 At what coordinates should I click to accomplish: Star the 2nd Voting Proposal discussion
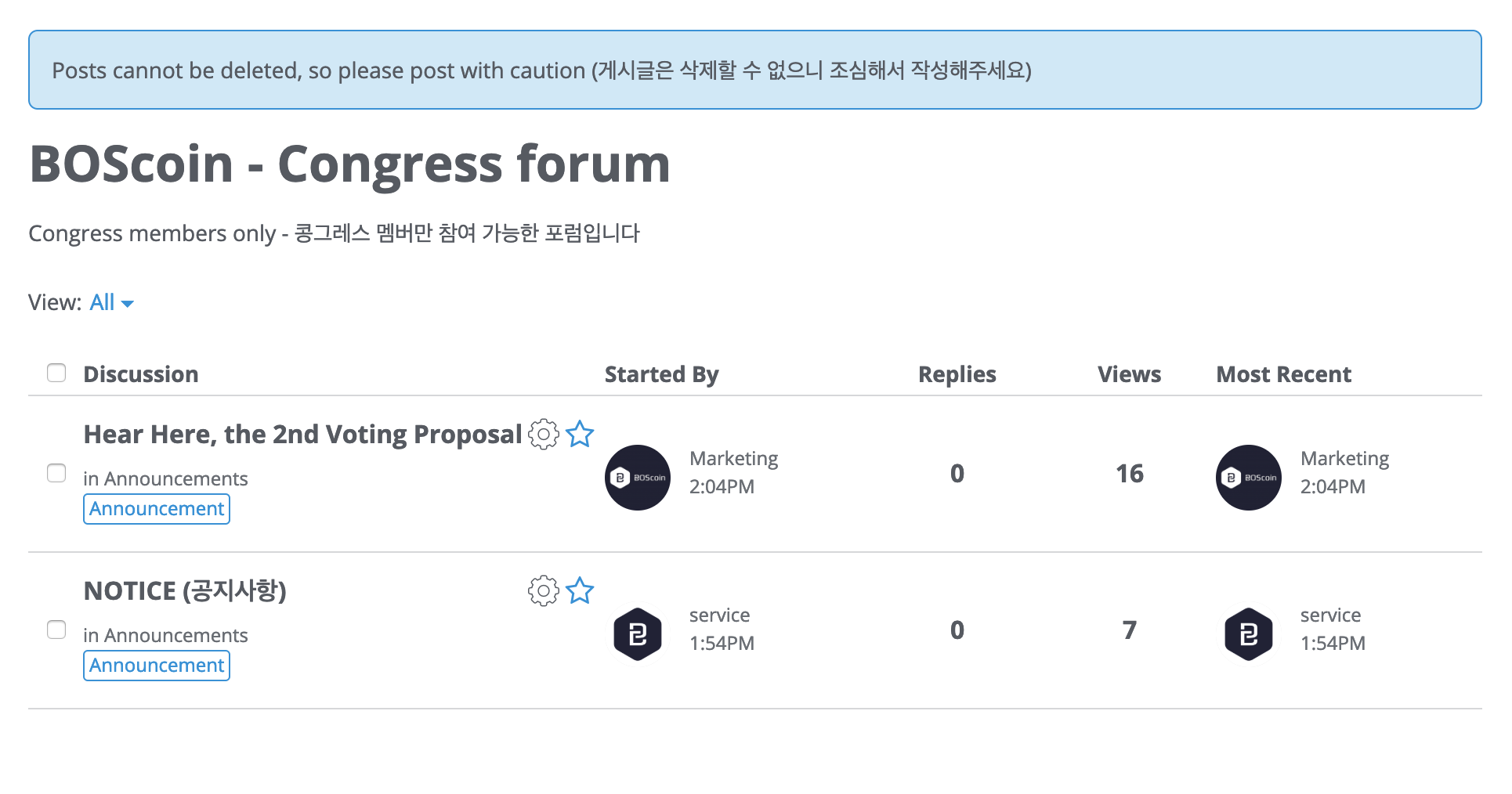click(580, 434)
